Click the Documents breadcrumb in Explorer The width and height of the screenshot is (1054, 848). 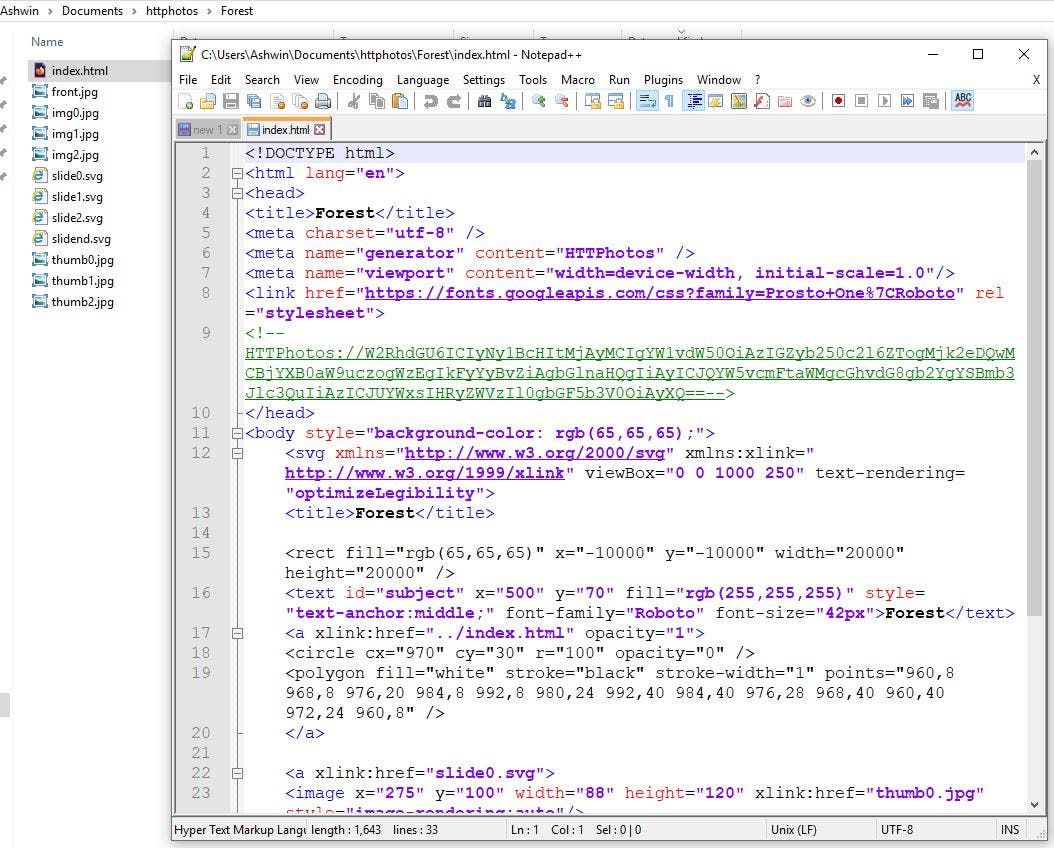coord(92,11)
